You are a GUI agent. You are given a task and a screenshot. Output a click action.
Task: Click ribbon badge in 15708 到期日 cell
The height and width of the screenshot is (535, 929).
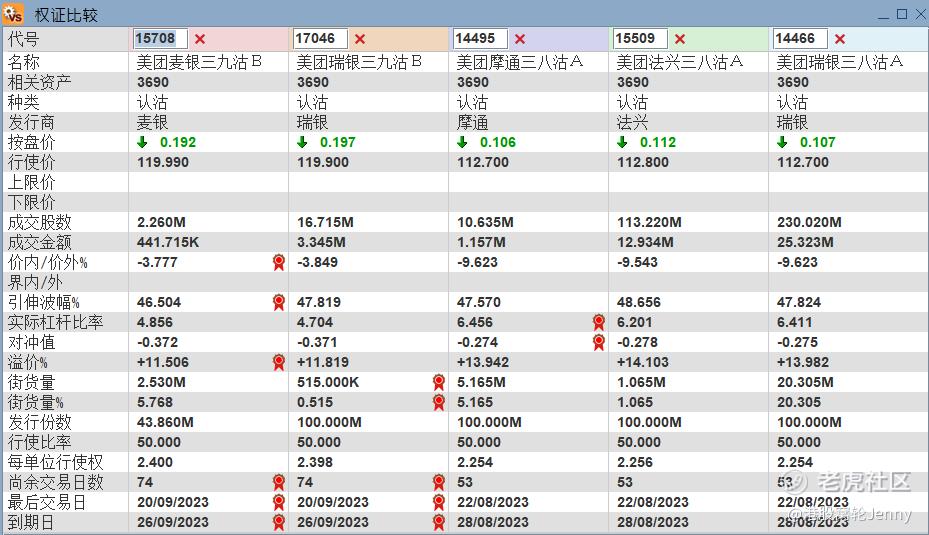point(278,523)
